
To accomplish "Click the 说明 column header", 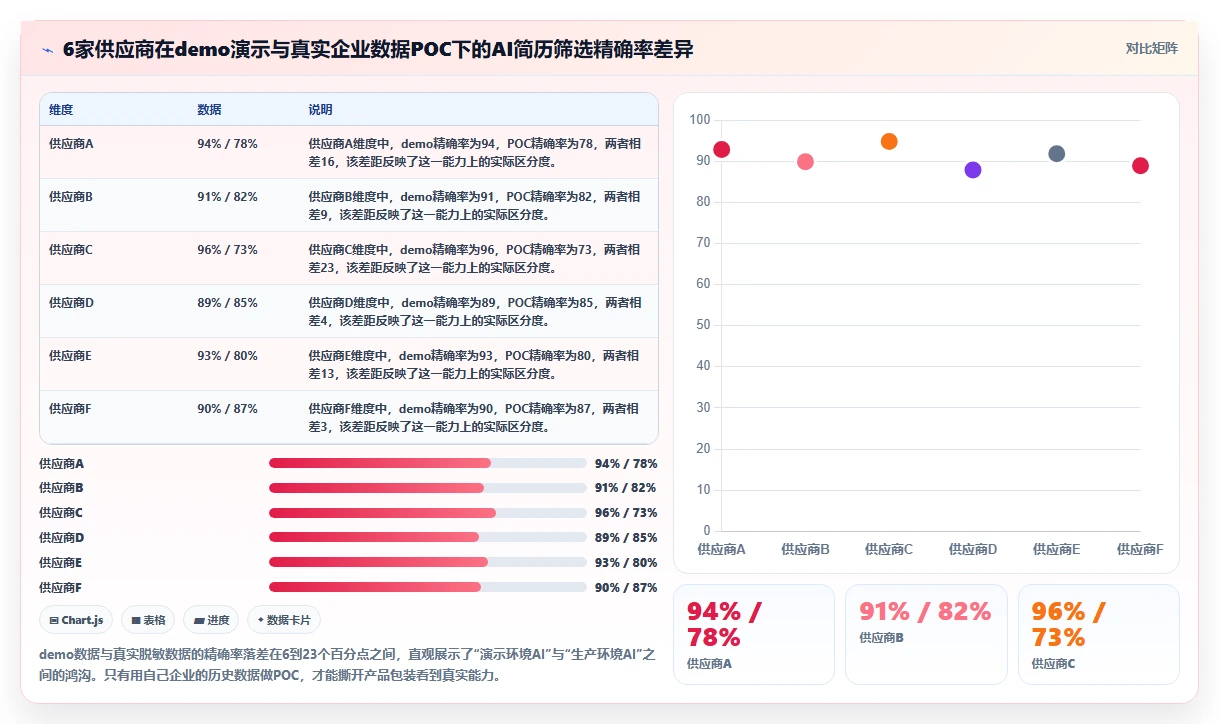I will [320, 110].
